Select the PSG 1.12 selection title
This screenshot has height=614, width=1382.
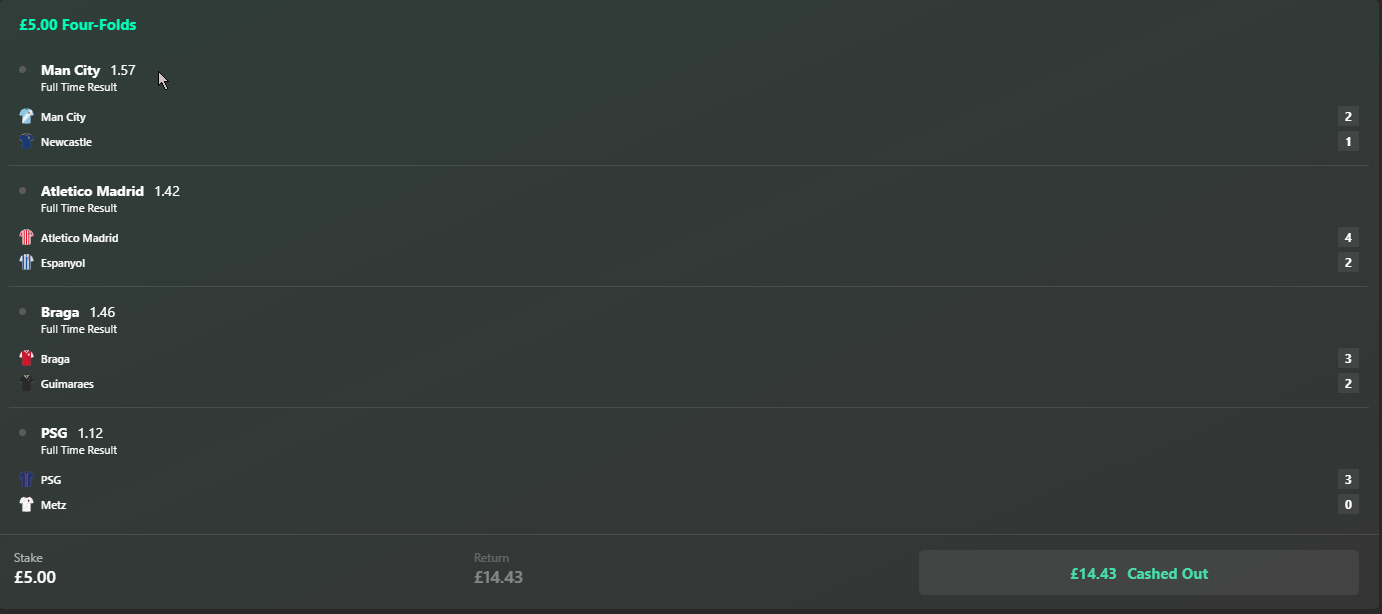click(71, 433)
